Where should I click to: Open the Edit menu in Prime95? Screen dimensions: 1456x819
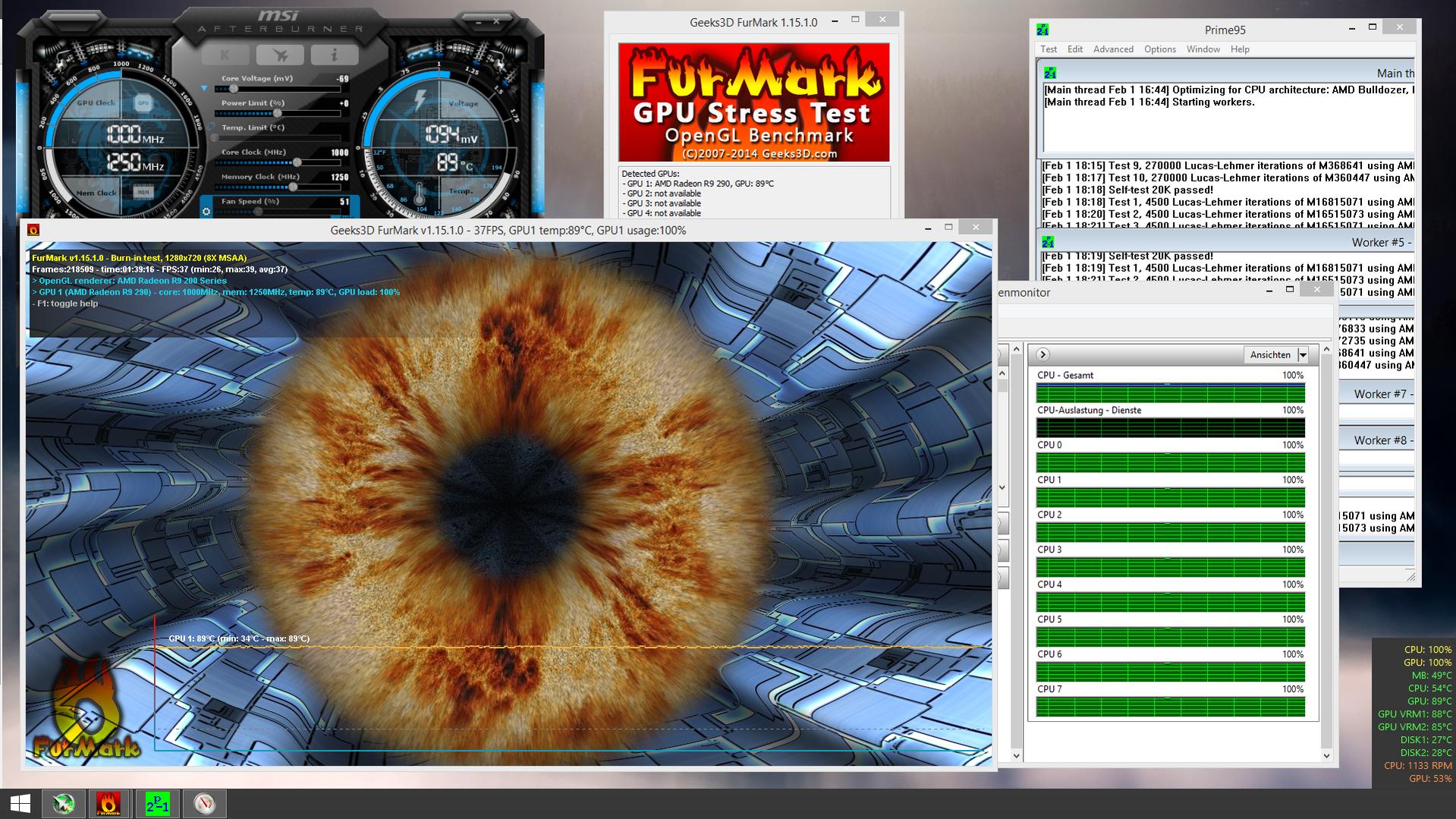pyautogui.click(x=1075, y=49)
